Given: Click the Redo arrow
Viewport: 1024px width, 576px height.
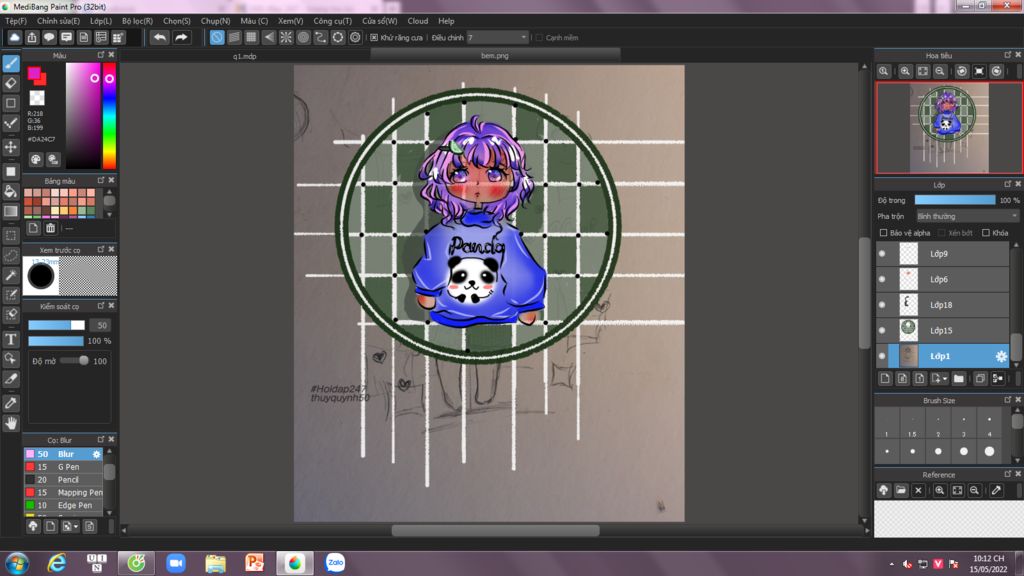Looking at the screenshot, I should coord(181,37).
